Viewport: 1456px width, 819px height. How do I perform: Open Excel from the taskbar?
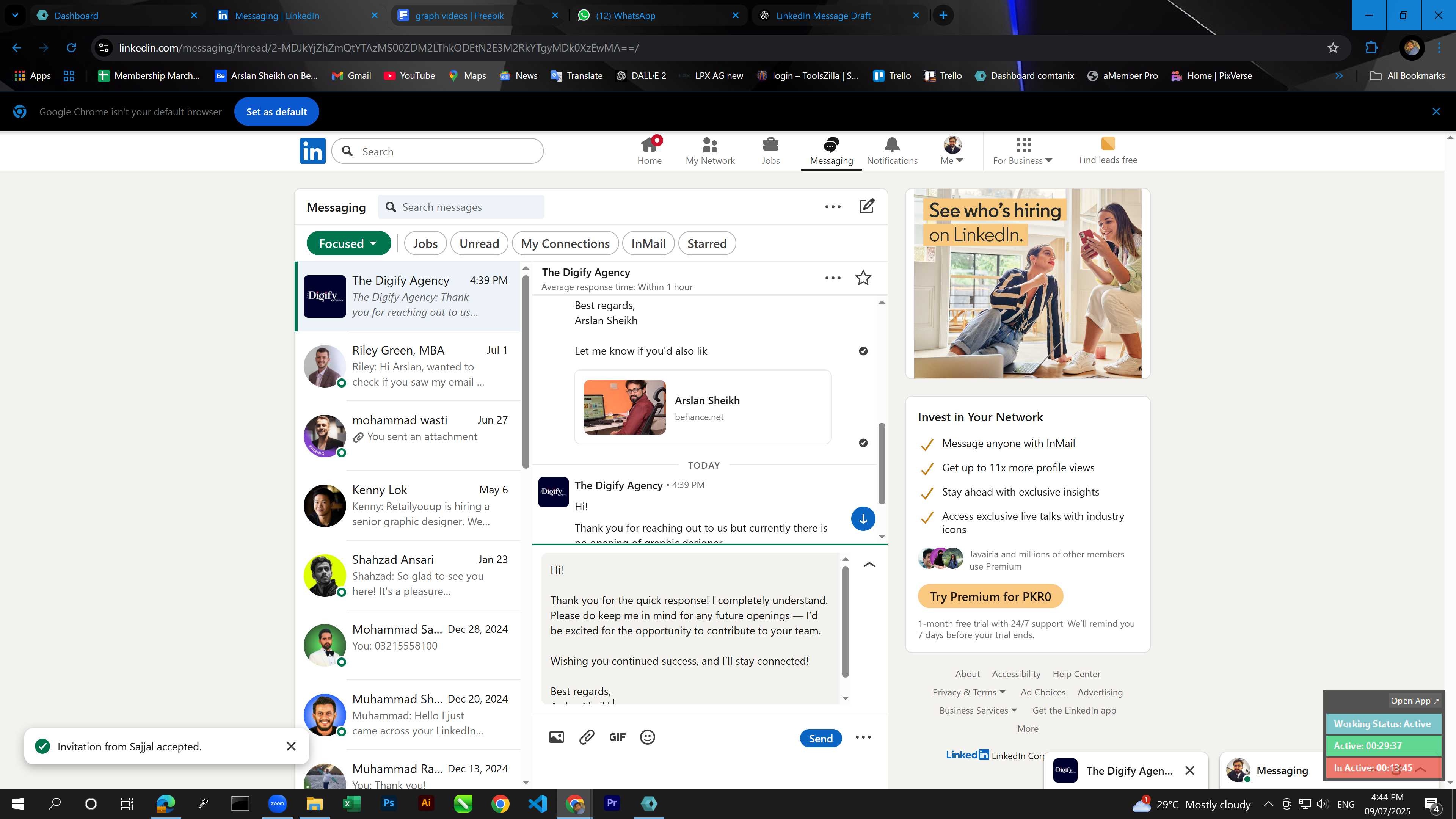[351, 803]
